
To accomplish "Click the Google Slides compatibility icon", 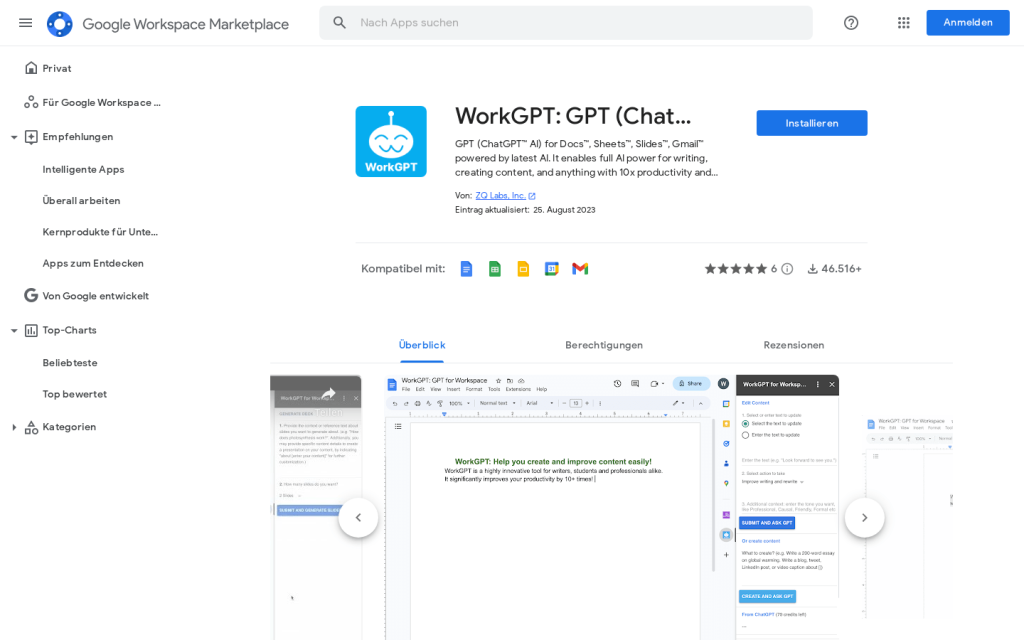I will [523, 269].
